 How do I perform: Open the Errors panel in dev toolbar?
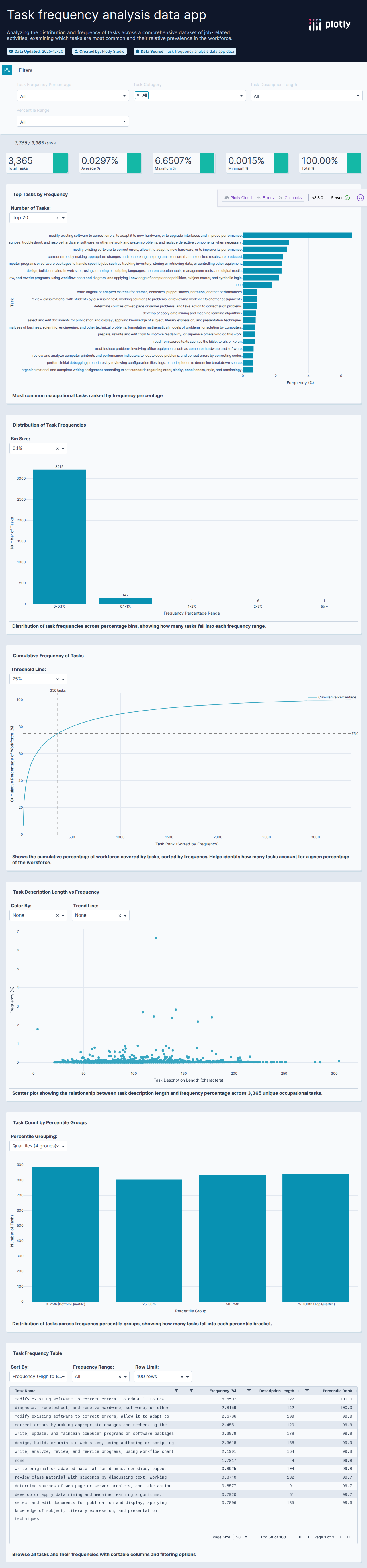(x=265, y=198)
